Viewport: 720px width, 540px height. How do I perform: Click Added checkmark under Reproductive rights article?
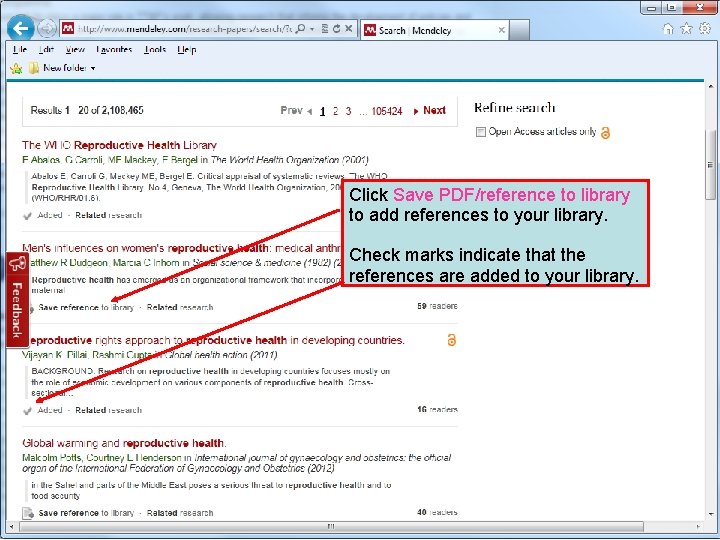point(43,410)
